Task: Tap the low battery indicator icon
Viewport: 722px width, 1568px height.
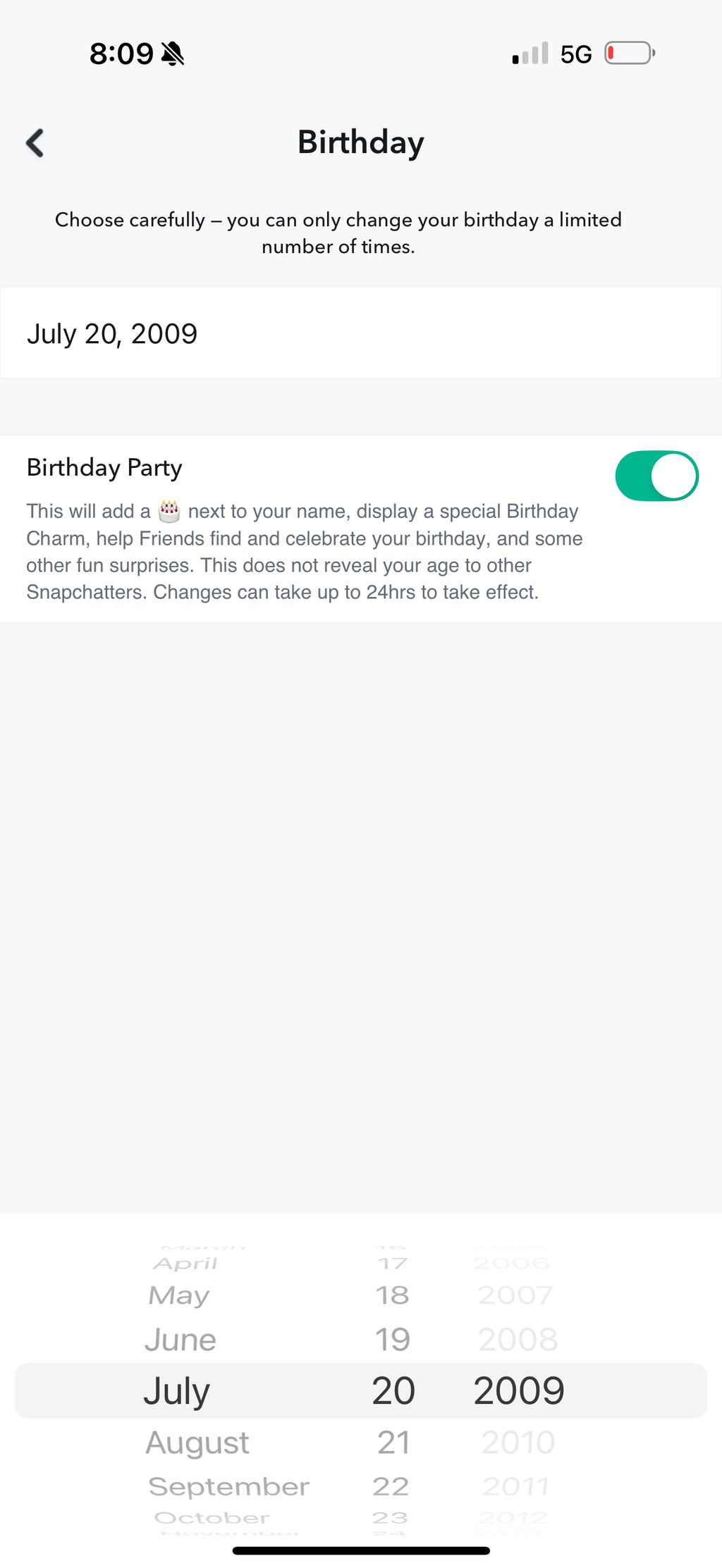Action: click(x=629, y=54)
